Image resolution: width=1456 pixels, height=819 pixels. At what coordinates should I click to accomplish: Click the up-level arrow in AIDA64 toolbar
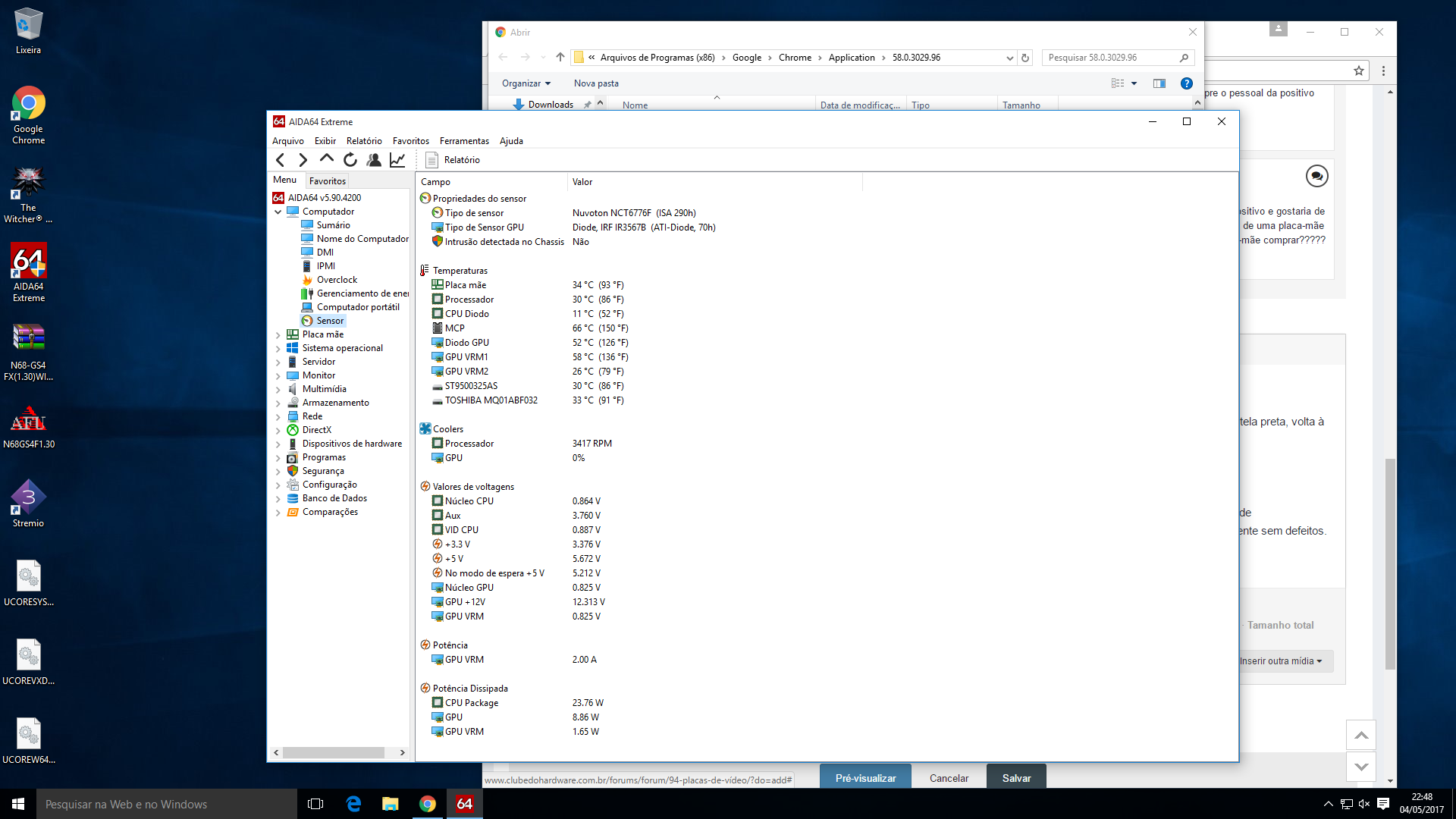327,159
